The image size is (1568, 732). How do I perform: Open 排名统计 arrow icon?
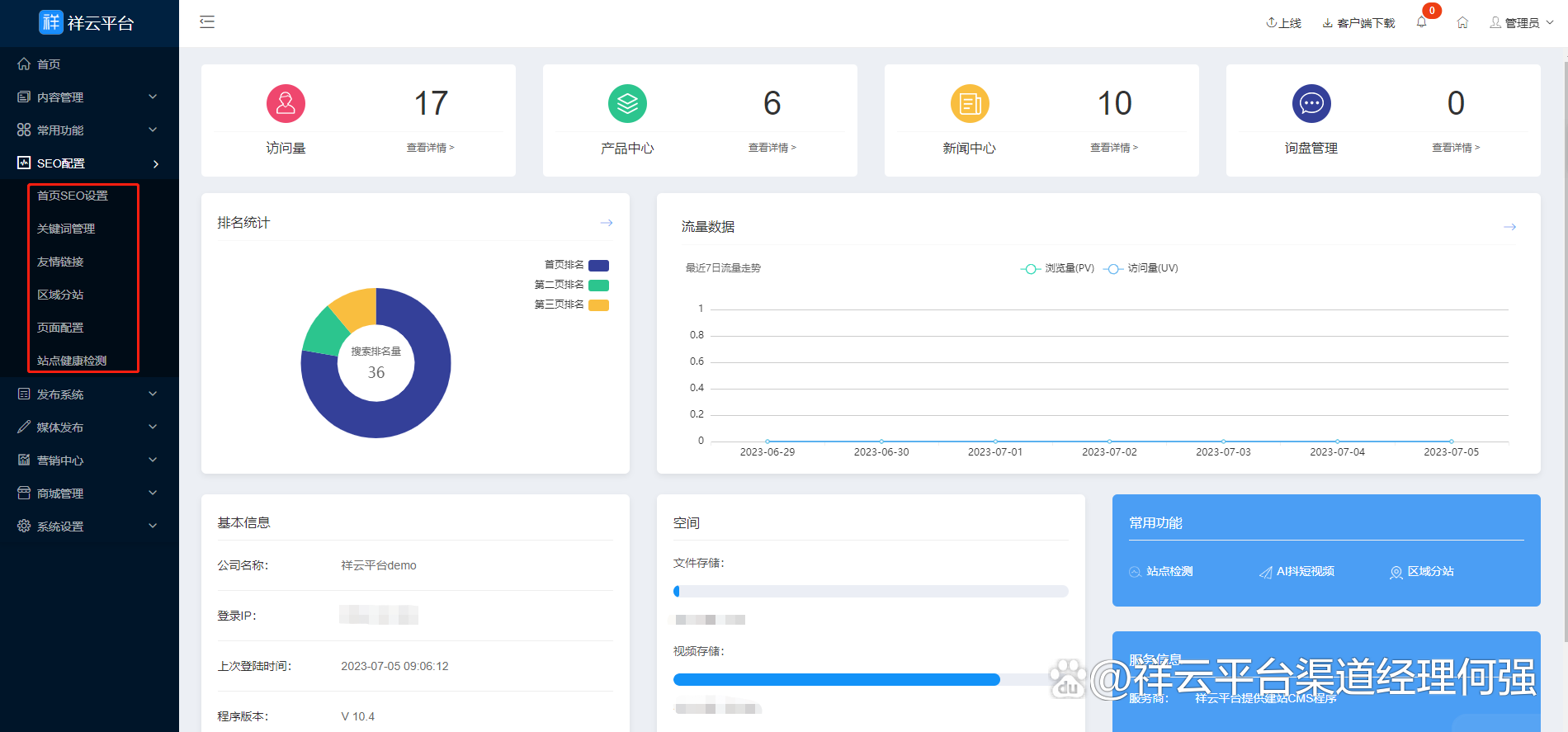607,223
